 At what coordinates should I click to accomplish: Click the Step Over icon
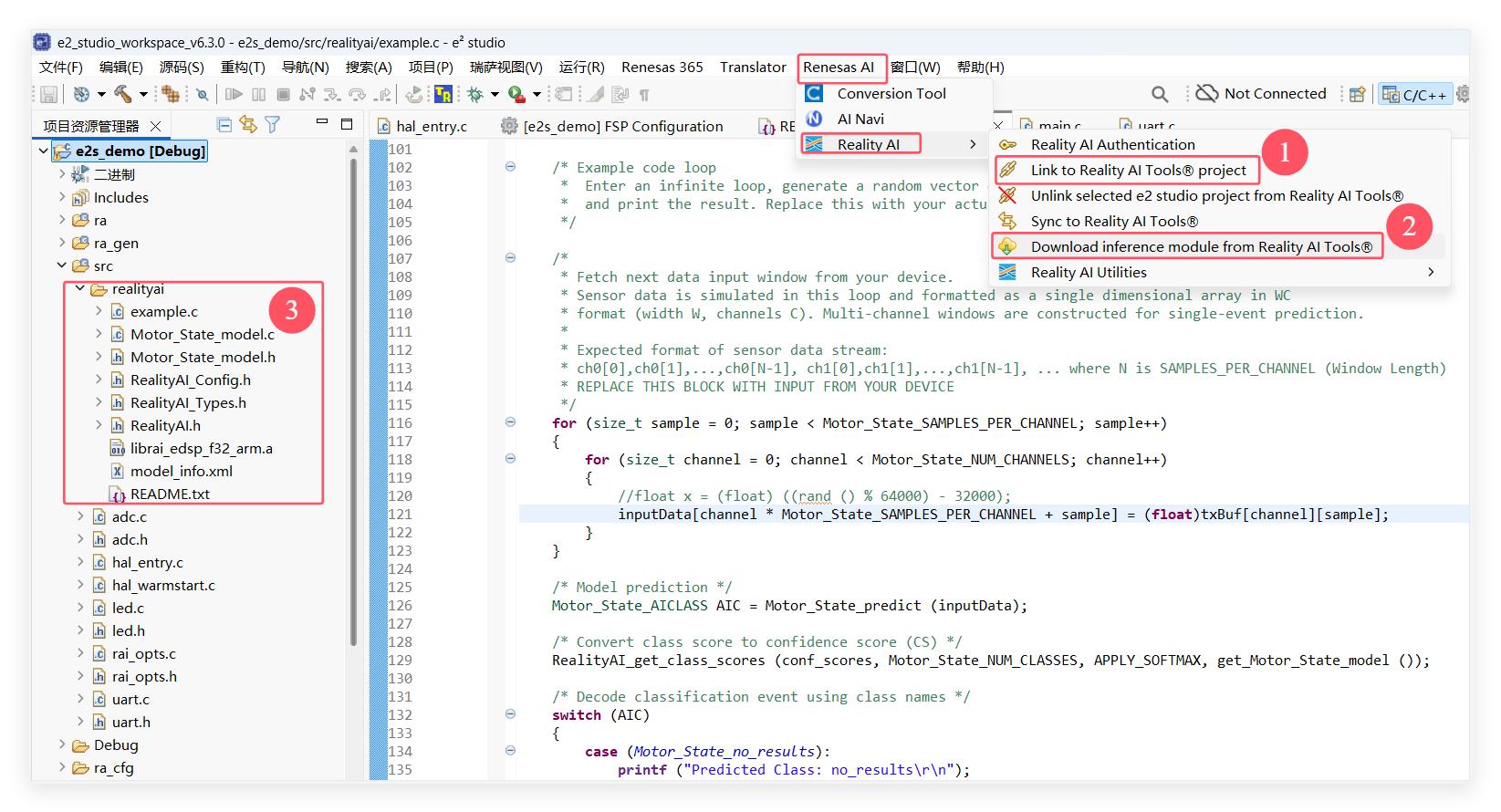point(357,94)
